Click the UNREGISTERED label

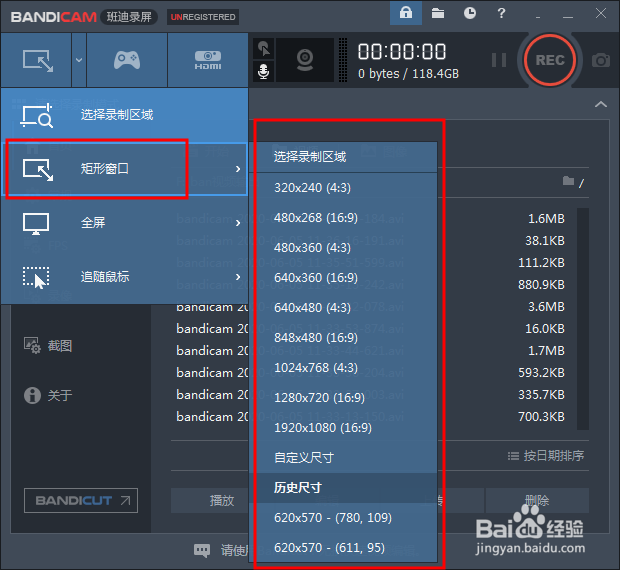(x=203, y=17)
